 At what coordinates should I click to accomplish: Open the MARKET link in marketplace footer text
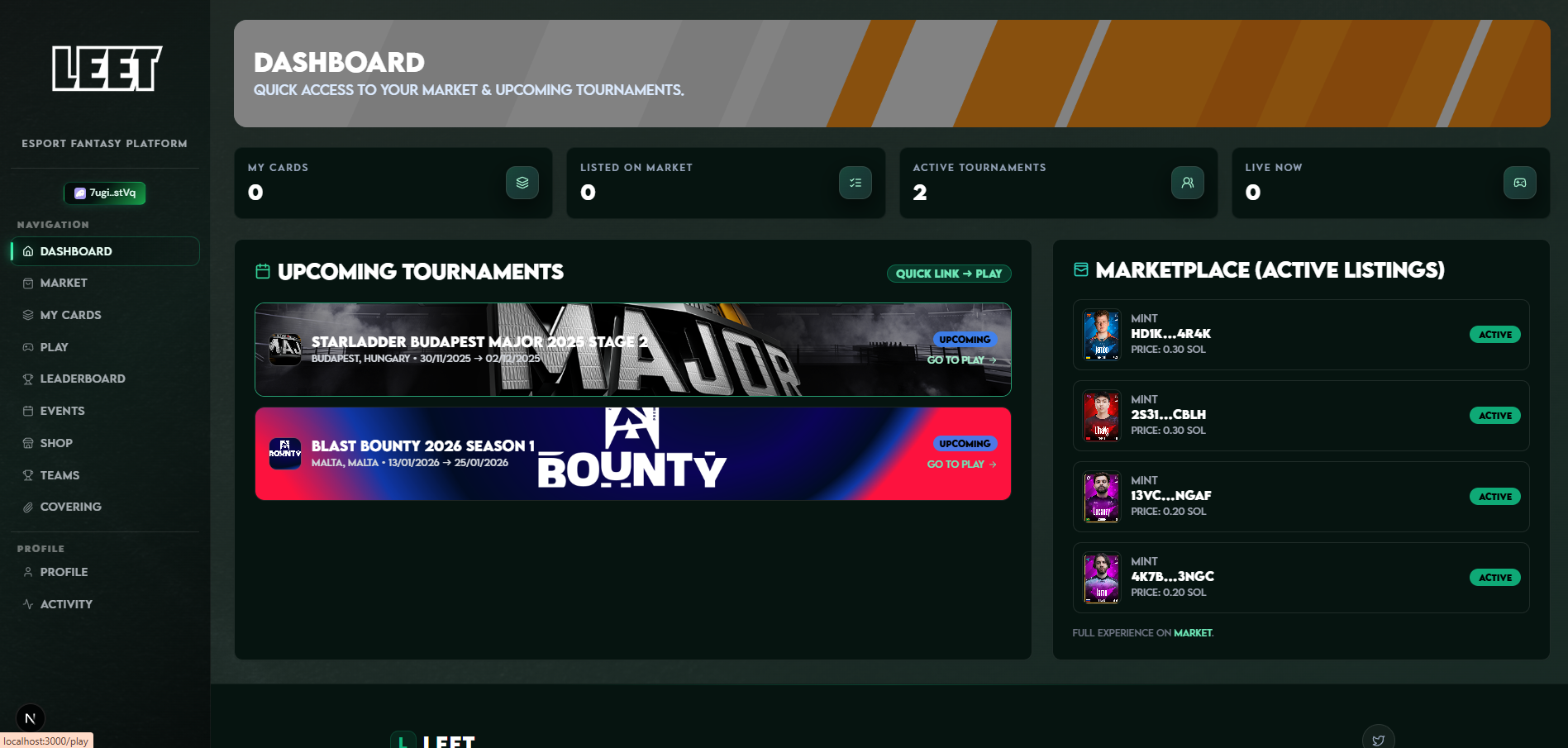coord(1193,632)
